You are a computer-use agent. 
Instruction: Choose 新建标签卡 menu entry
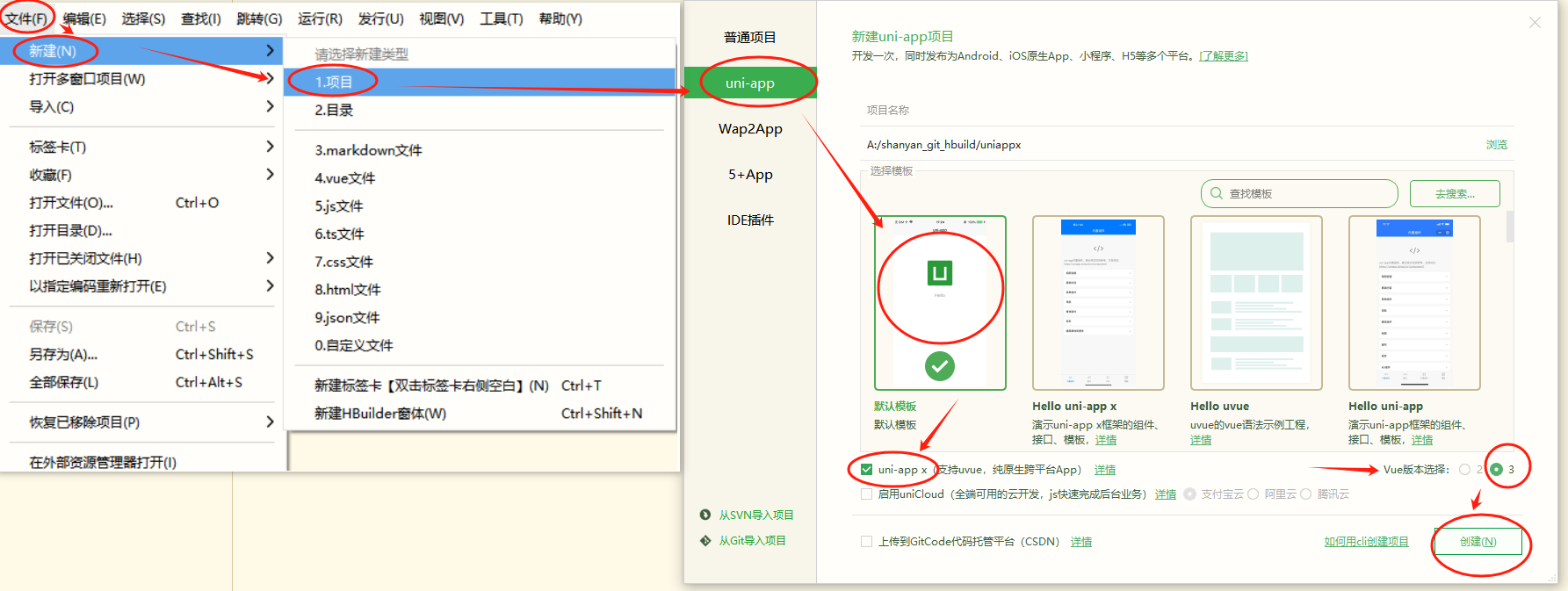[x=480, y=386]
